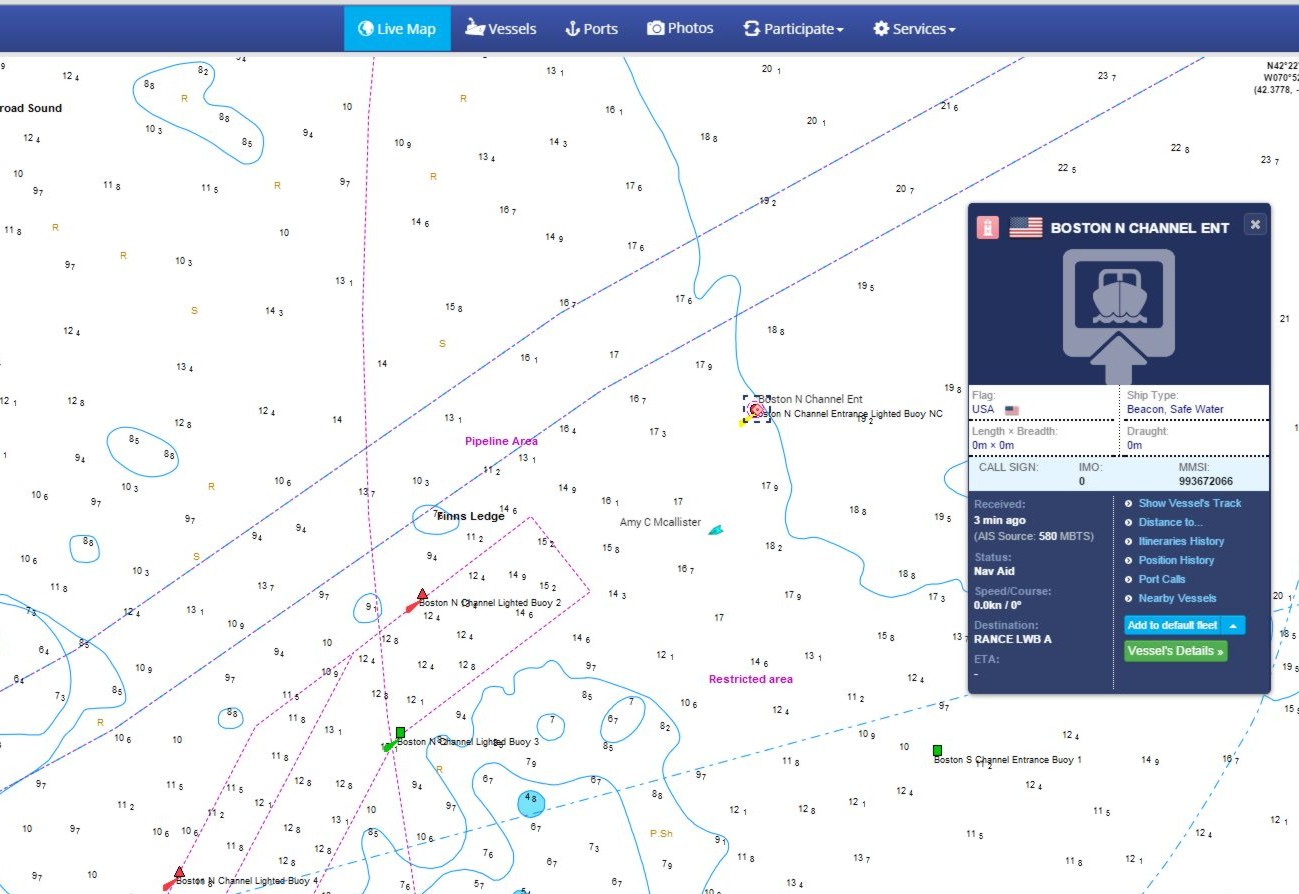Click the Amy C Mcallister vessel label
The image size is (1299, 894).
click(660, 523)
